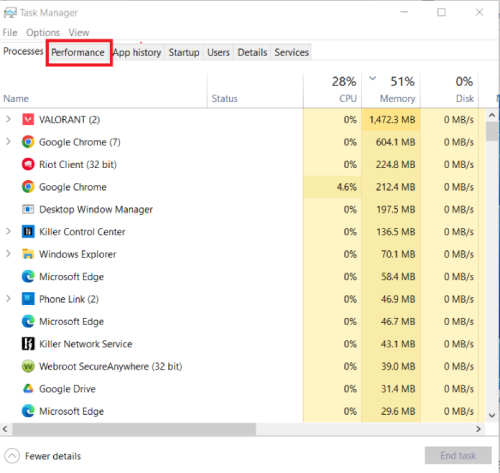Expand the VALORANT process group
Screen dimensions: 500x473
[x=8, y=119]
